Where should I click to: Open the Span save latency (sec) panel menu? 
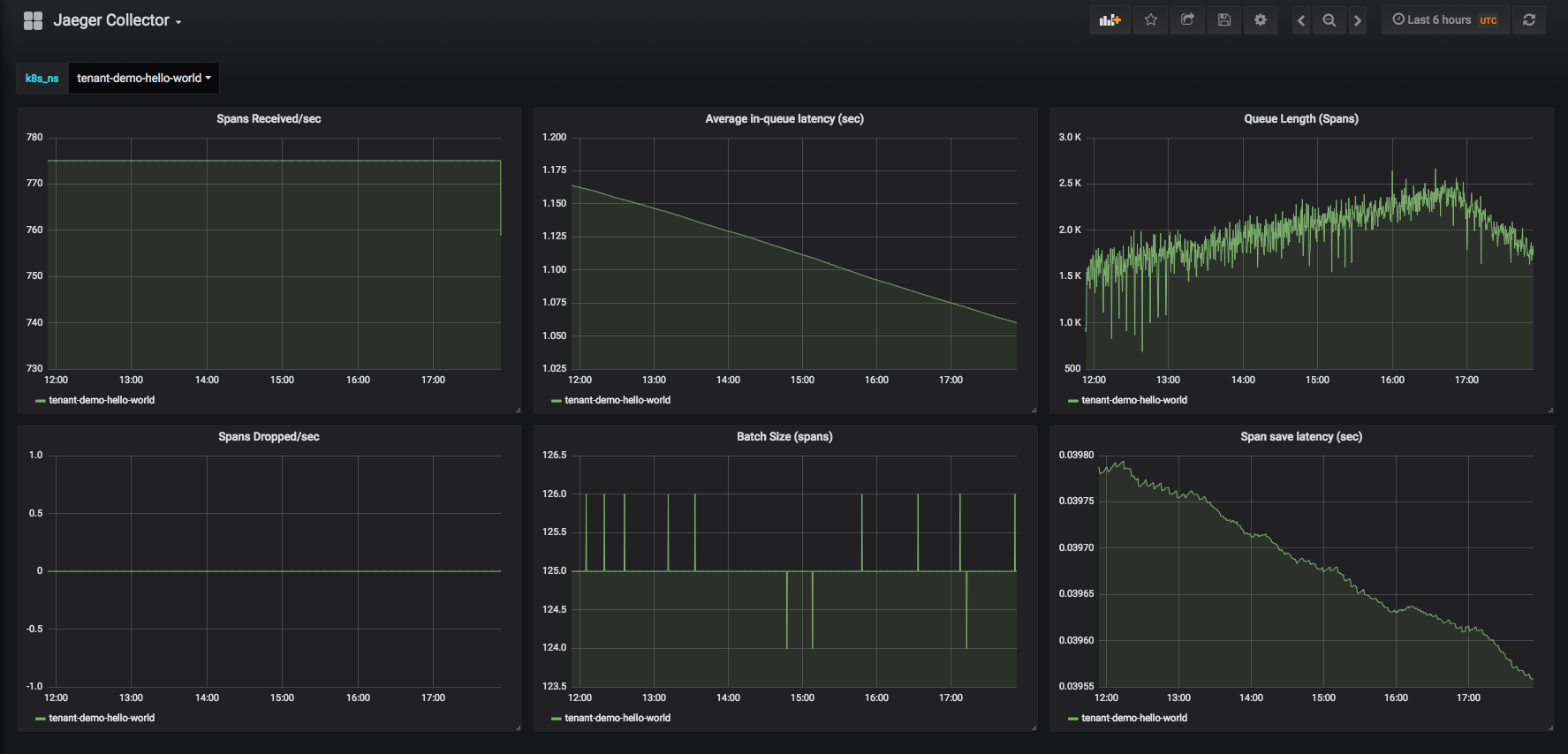pos(1301,437)
